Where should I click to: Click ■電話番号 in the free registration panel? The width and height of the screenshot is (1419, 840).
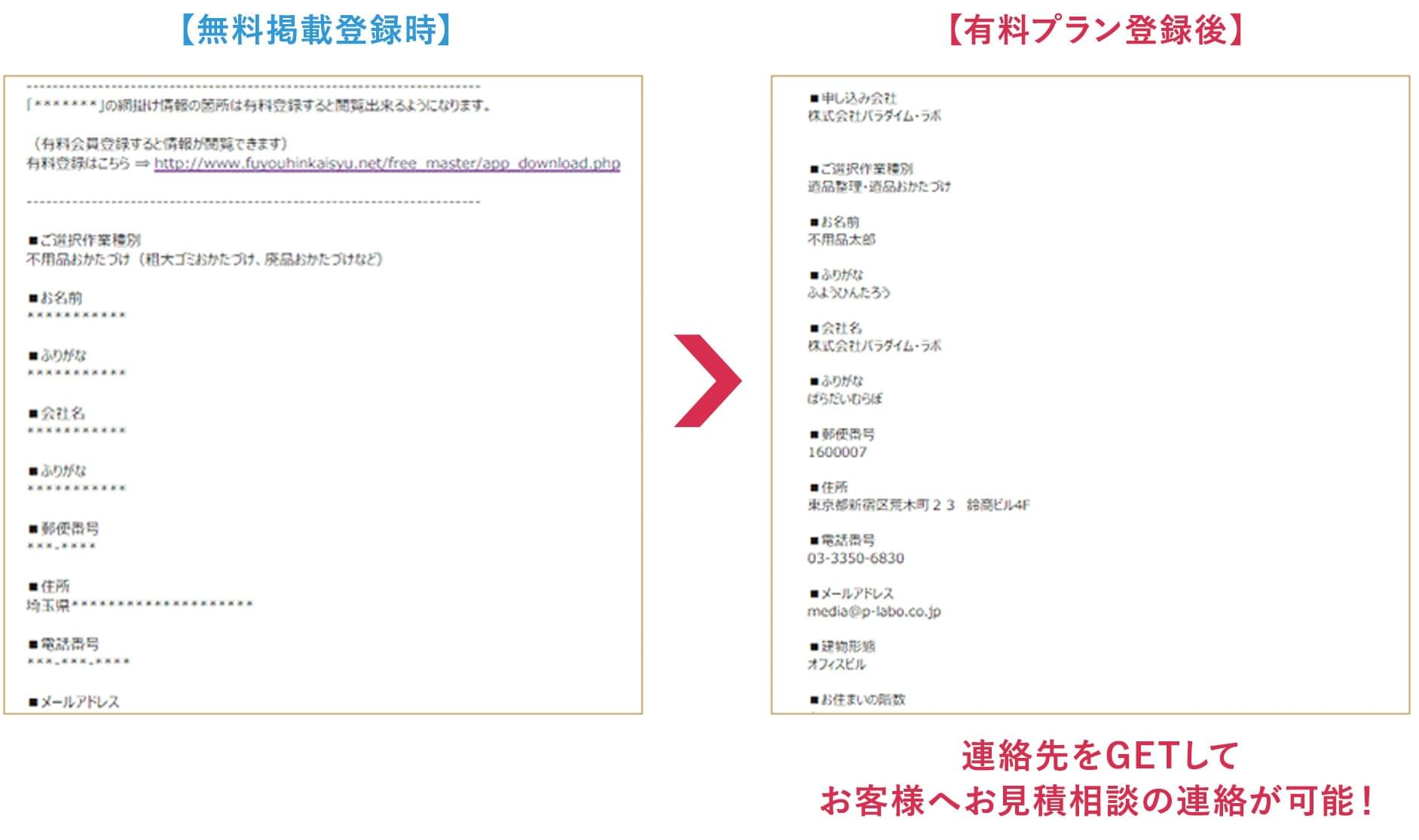tap(63, 644)
